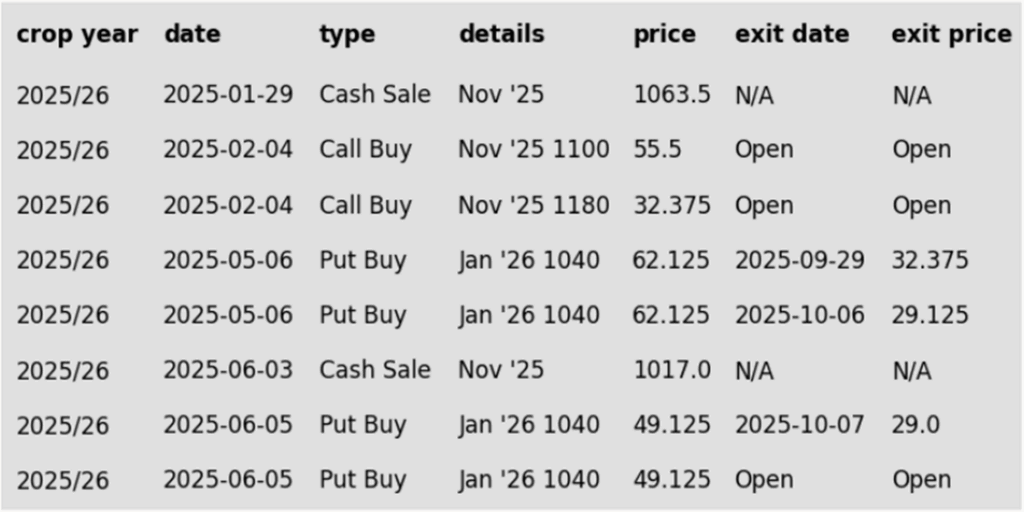The width and height of the screenshot is (1024, 512).
Task: Select the 2025-06-03 date cell
Action: point(228,370)
